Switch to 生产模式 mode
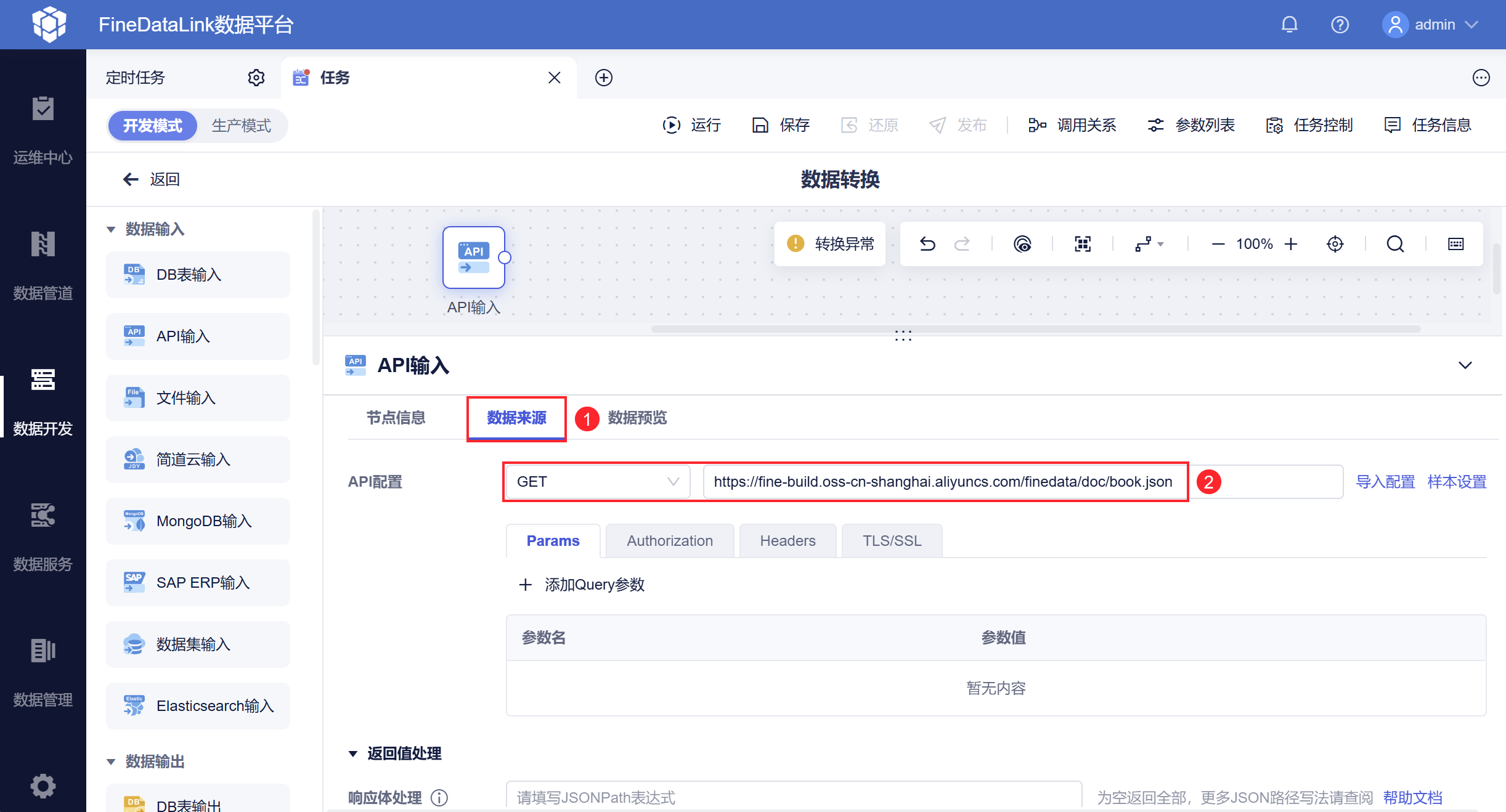This screenshot has height=812, width=1506. click(242, 126)
